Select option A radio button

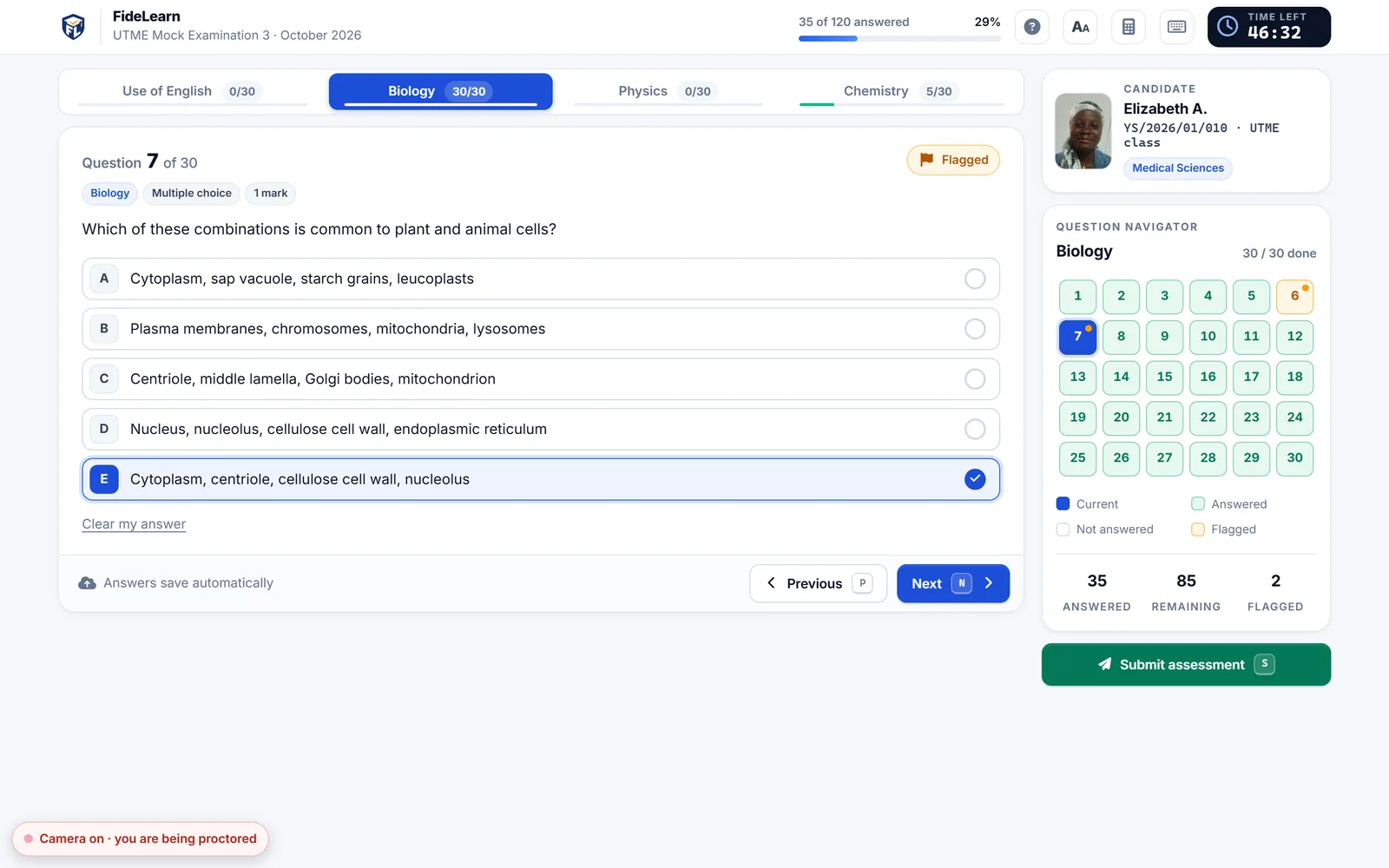[975, 279]
